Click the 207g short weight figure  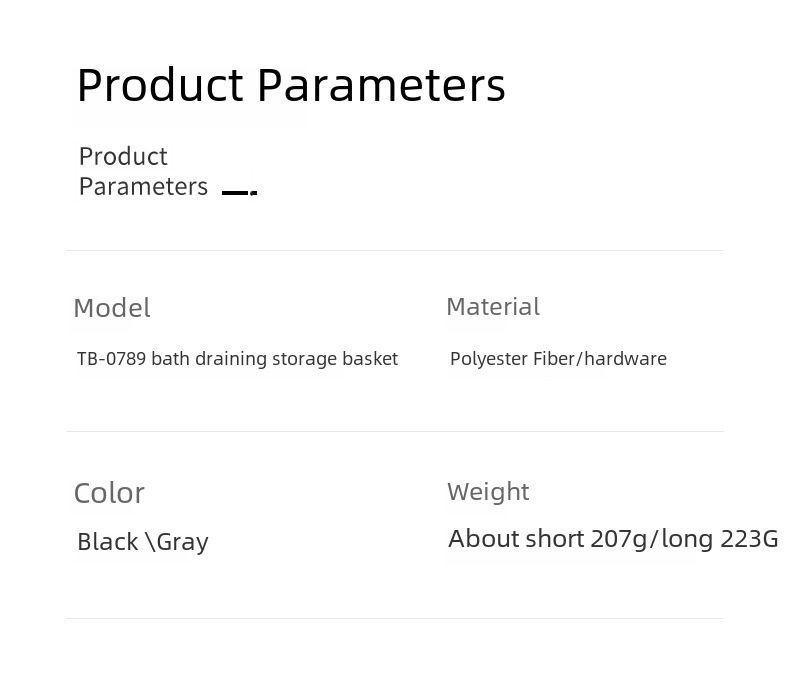point(619,539)
